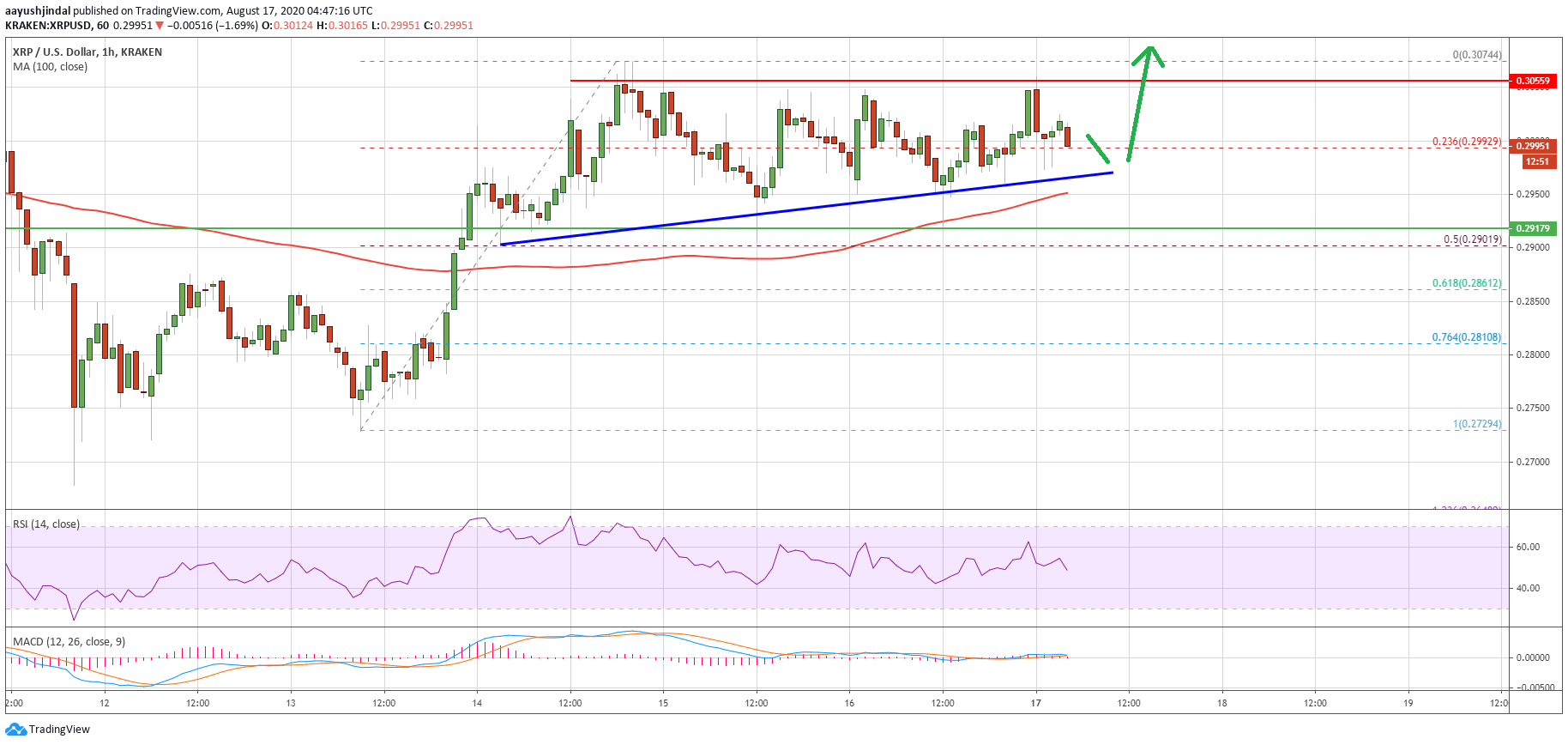
Task: Click the TradingView watermark text
Action: pos(59,730)
